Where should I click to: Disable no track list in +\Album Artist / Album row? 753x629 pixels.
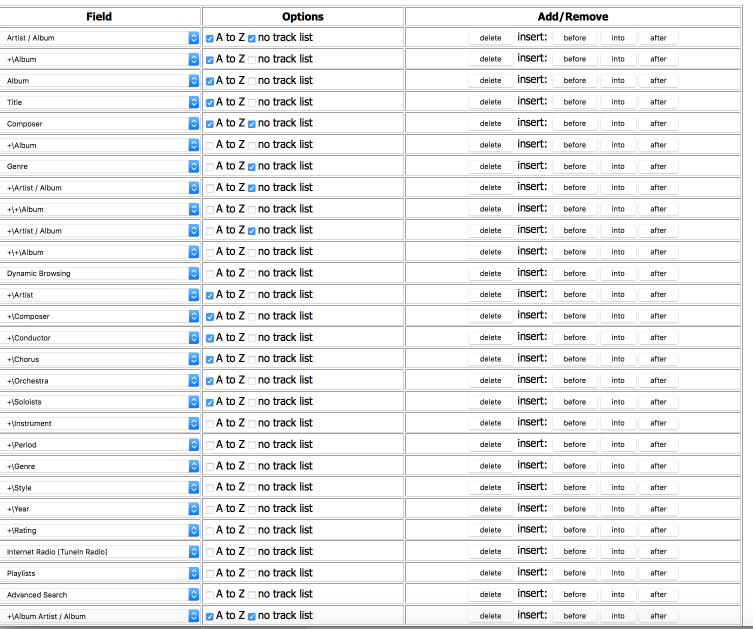[252, 616]
